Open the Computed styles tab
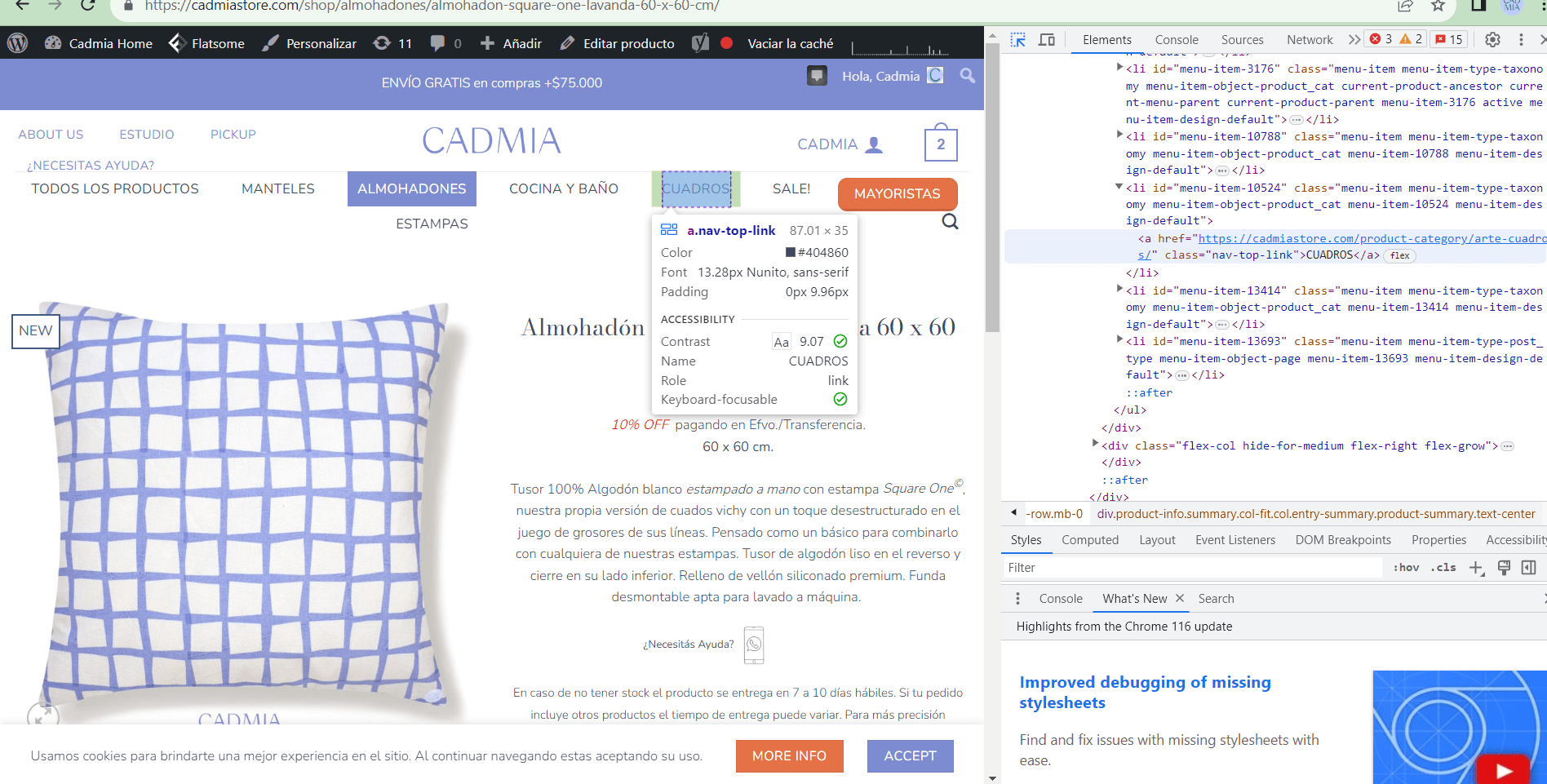This screenshot has width=1547, height=784. [x=1090, y=540]
